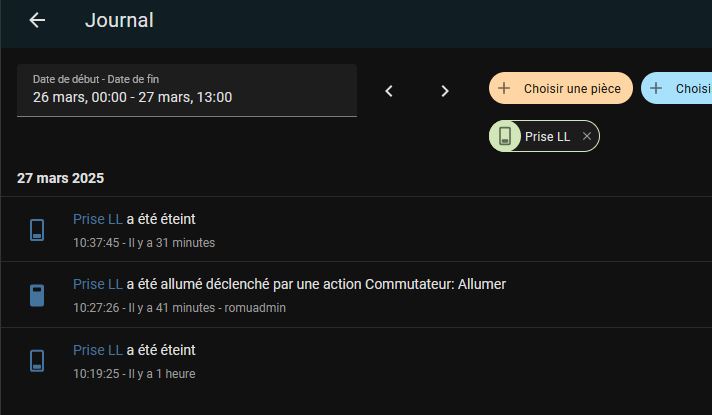This screenshot has width=712, height=415.
Task: Click filled plug icon of 10:27:26 entry
Action: point(37,295)
